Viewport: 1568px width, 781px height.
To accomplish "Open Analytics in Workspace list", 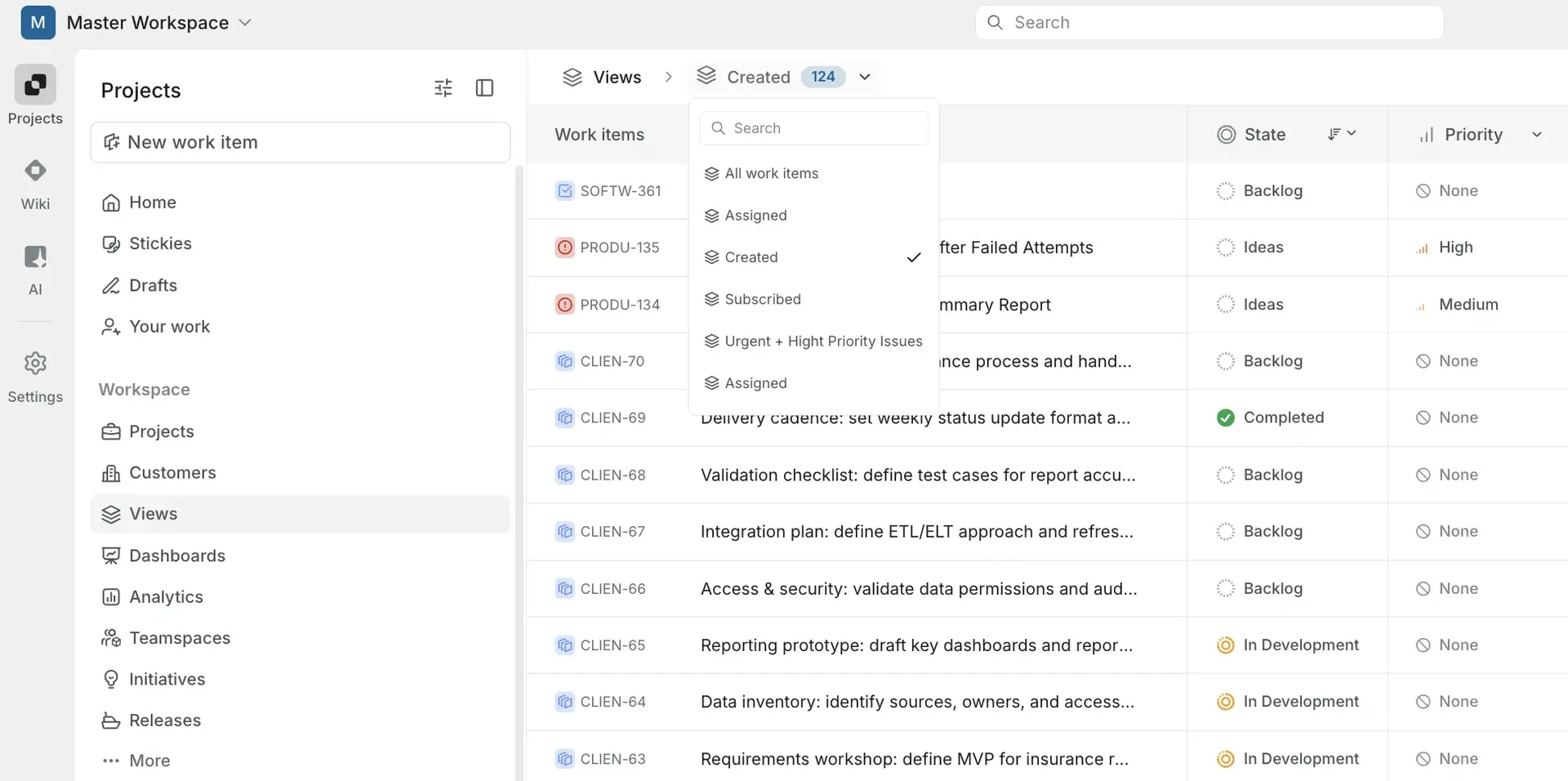I will [301, 597].
